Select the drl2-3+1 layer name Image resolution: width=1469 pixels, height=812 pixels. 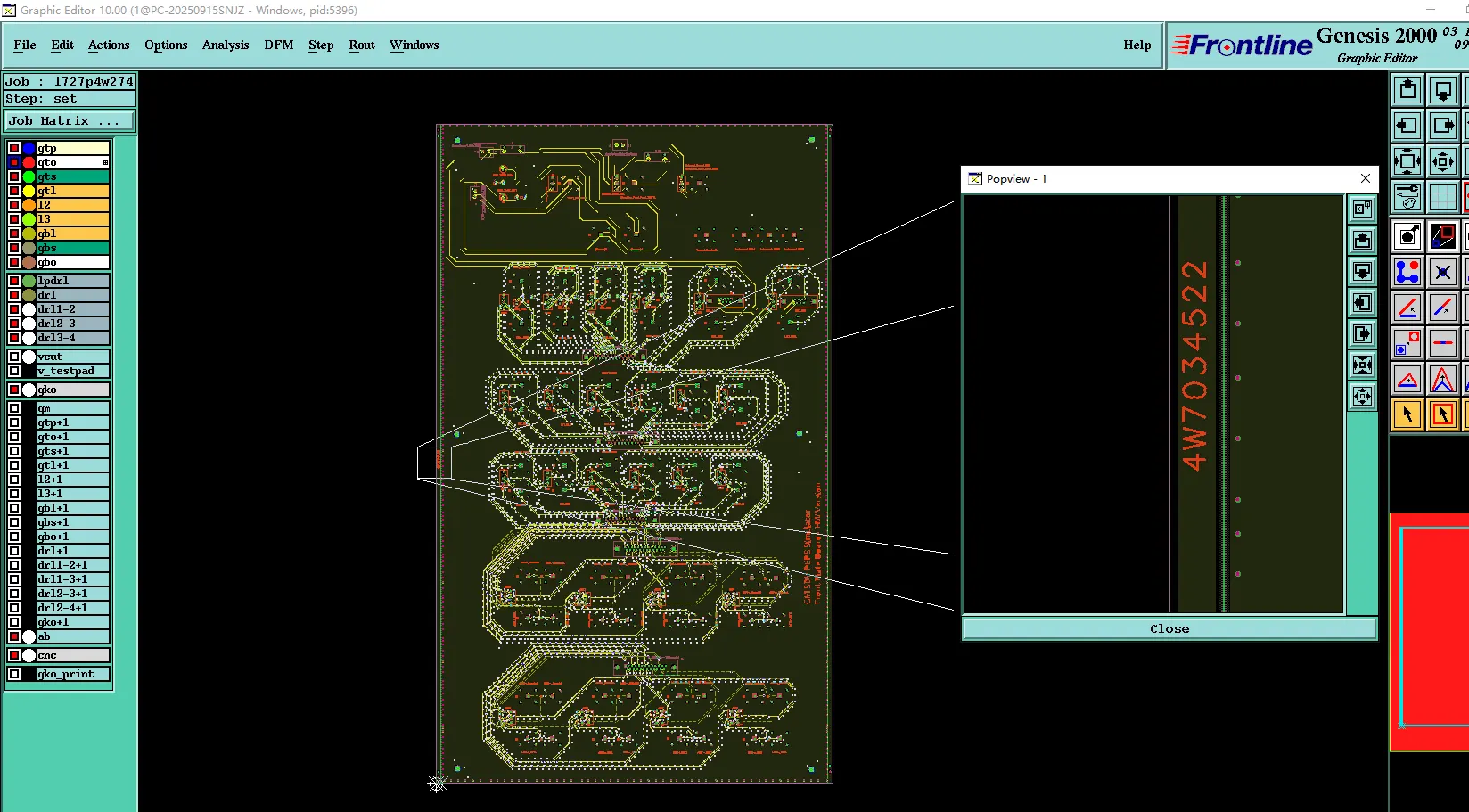coord(73,594)
